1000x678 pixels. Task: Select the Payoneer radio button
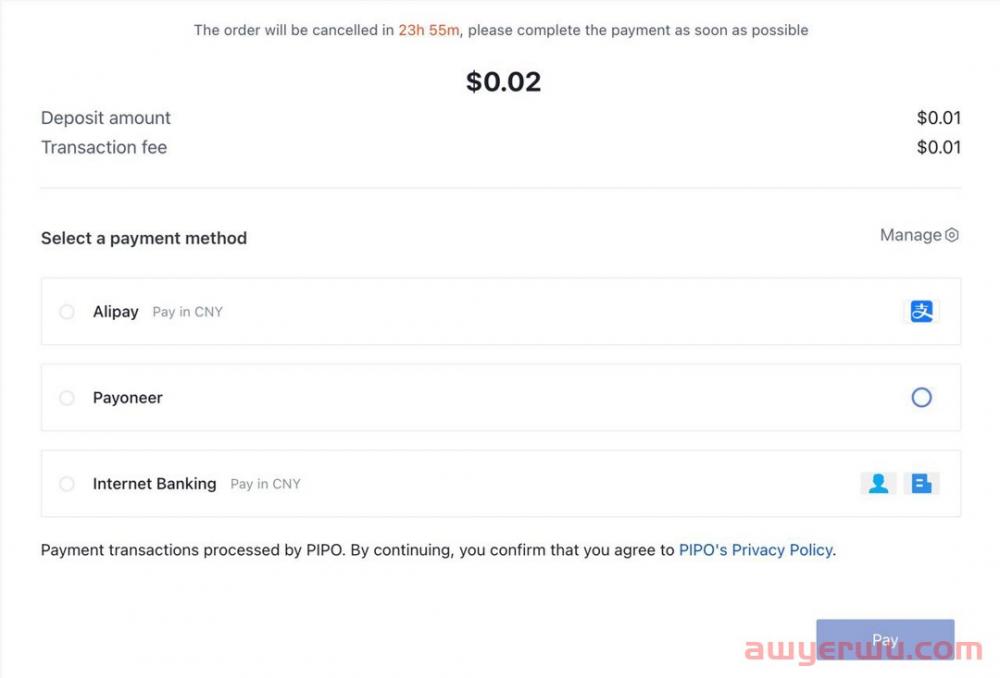click(67, 398)
